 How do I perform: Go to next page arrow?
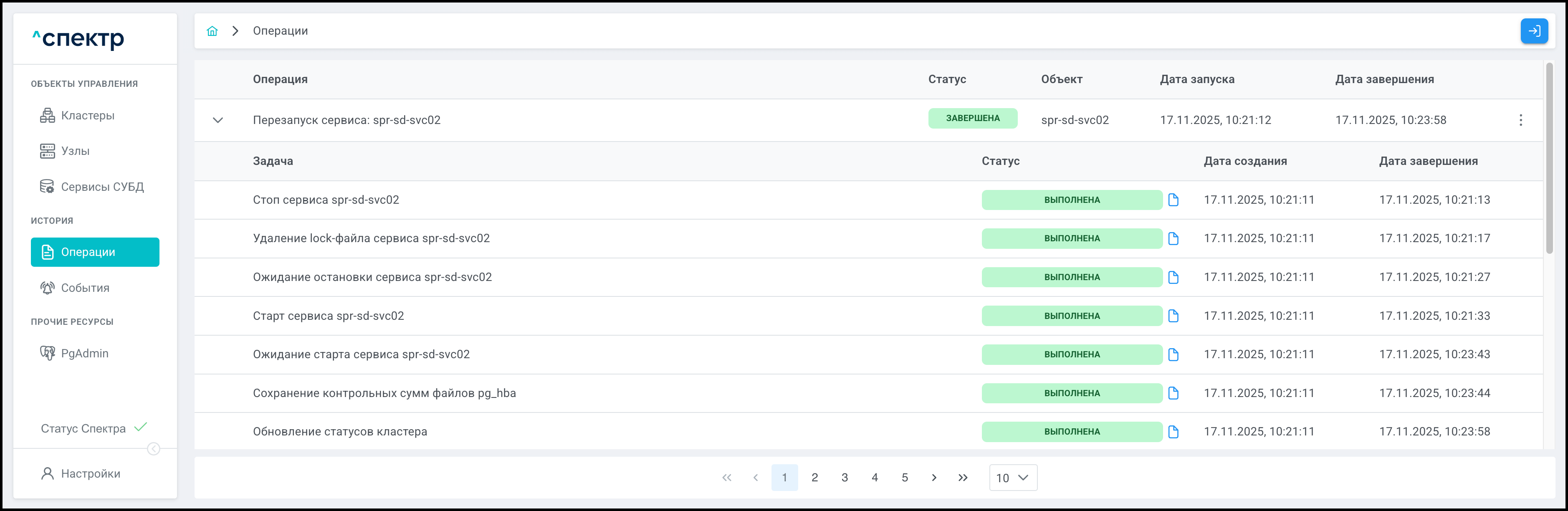click(934, 478)
